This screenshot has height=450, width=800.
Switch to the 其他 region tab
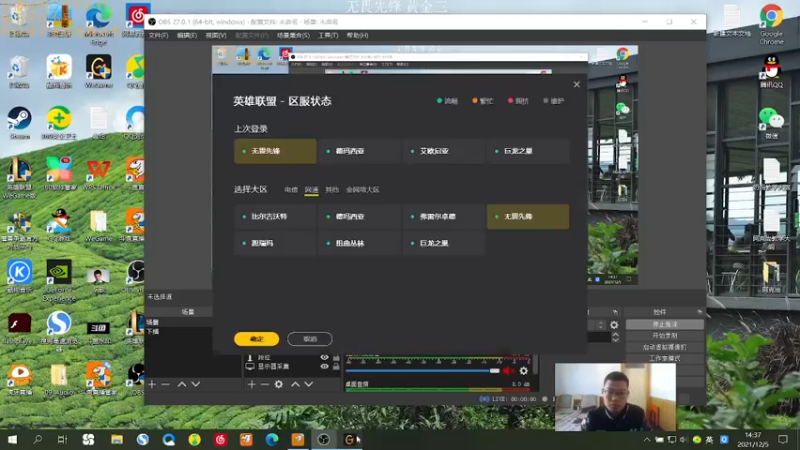pos(332,189)
